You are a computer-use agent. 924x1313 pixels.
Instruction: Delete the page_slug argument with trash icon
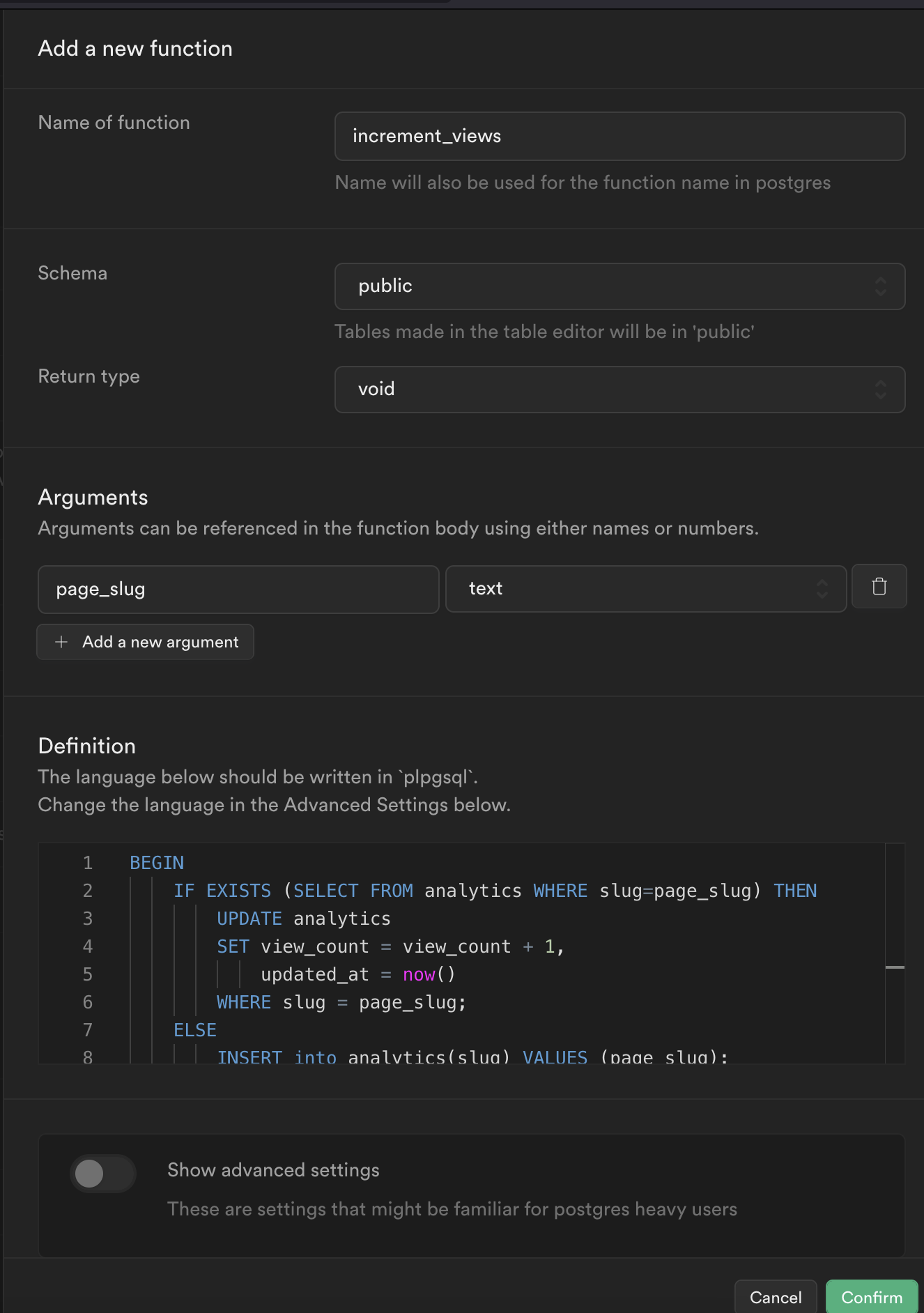pyautogui.click(x=879, y=586)
